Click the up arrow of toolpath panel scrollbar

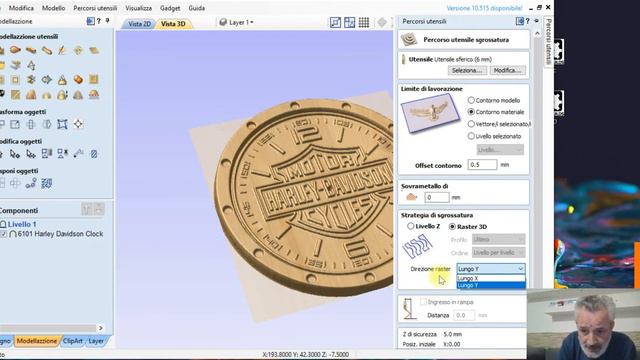click(x=537, y=33)
